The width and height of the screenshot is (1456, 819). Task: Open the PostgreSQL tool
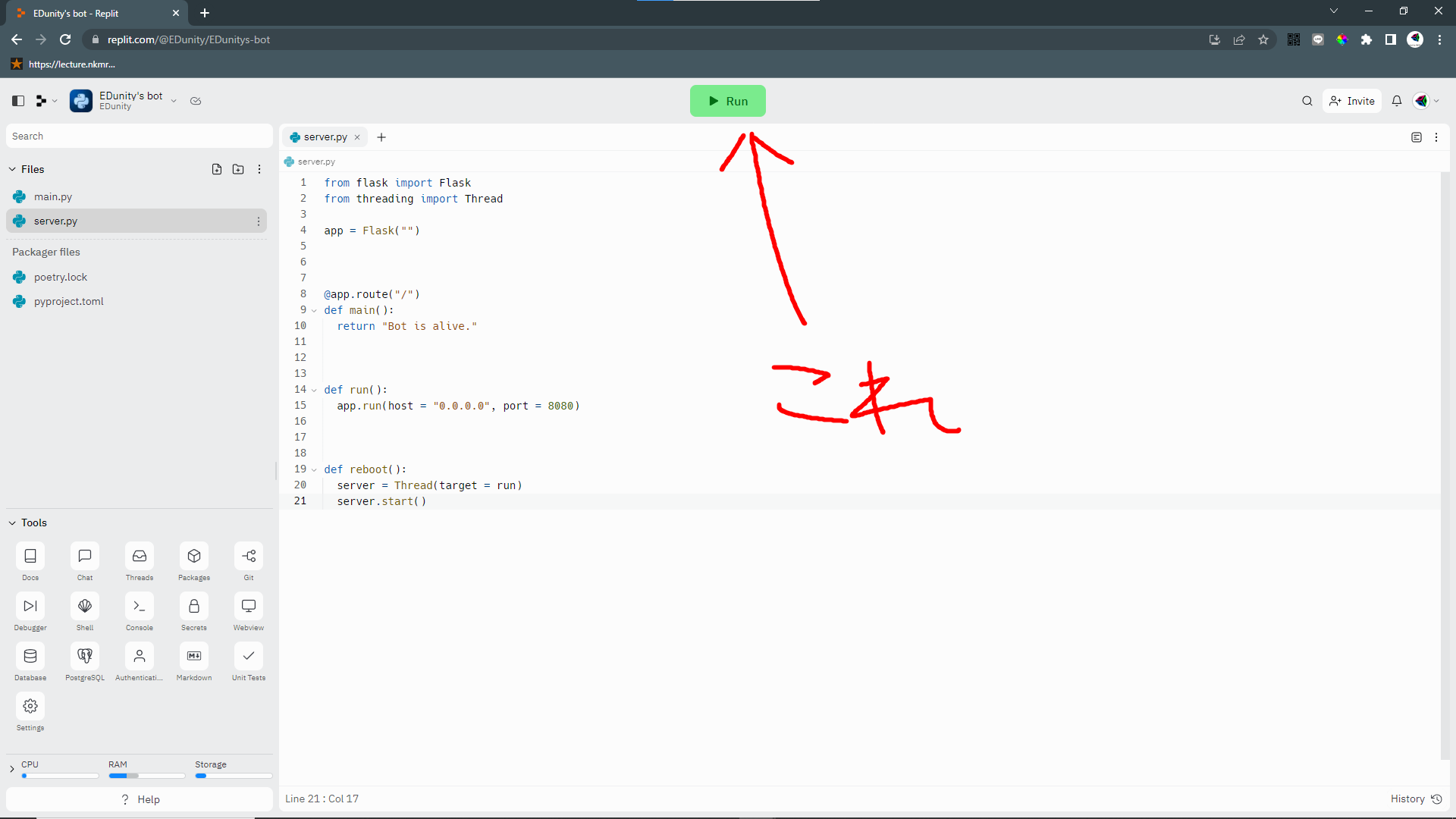click(x=85, y=657)
